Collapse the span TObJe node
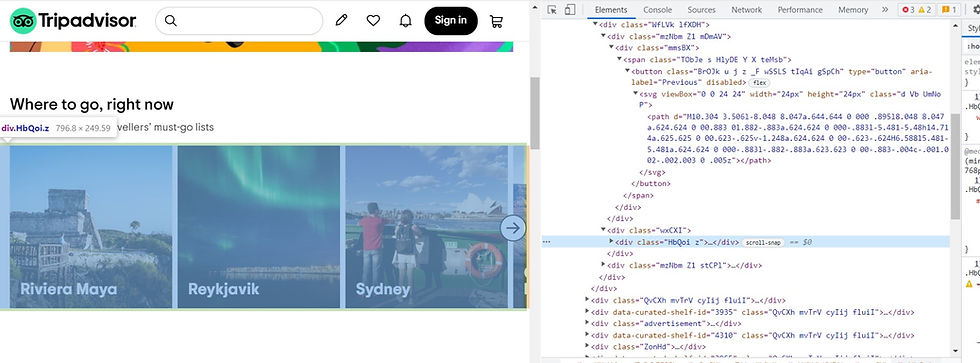This screenshot has height=363, width=980. click(x=619, y=59)
